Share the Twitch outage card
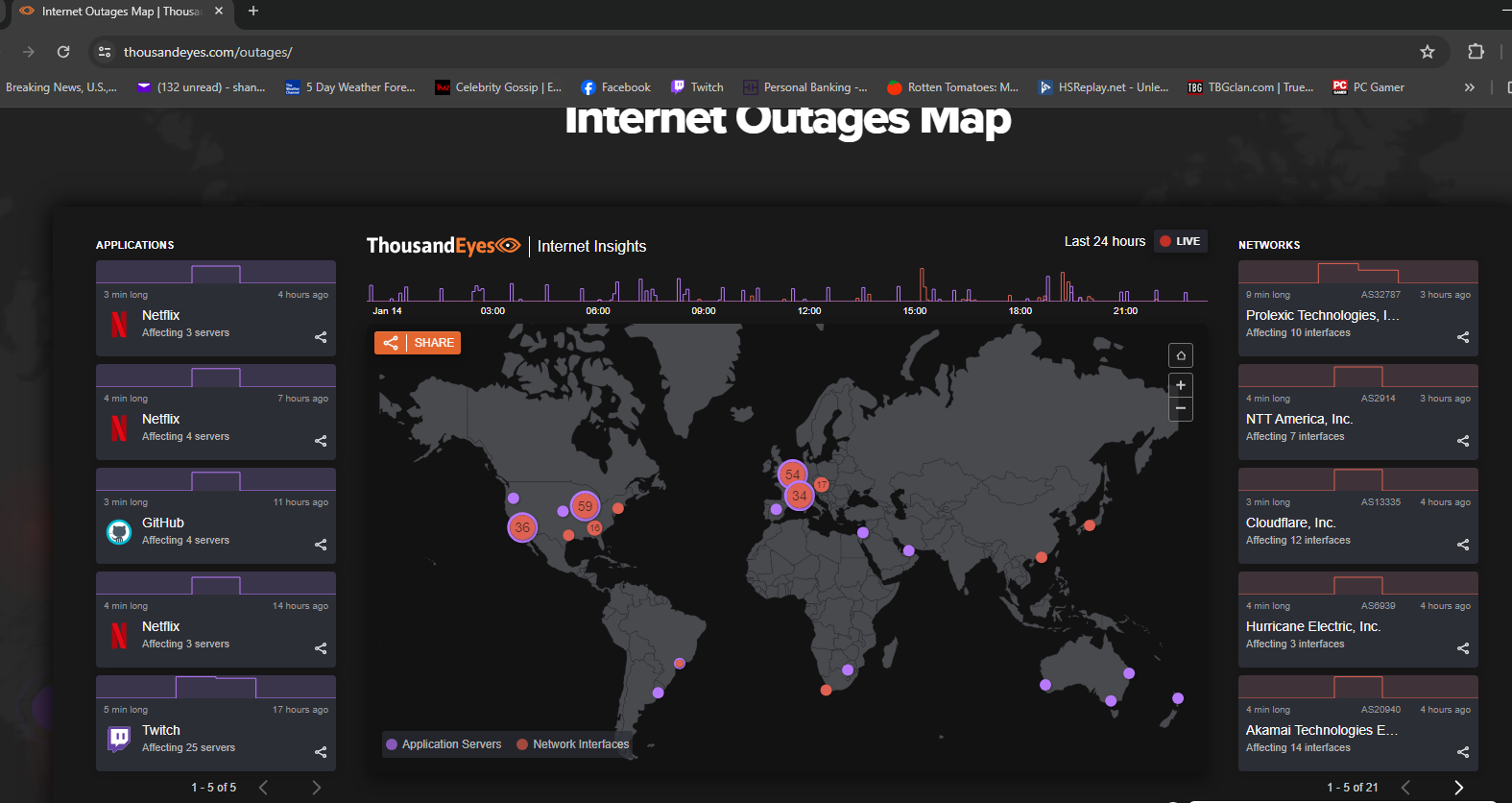This screenshot has height=803, width=1512. coord(321,752)
